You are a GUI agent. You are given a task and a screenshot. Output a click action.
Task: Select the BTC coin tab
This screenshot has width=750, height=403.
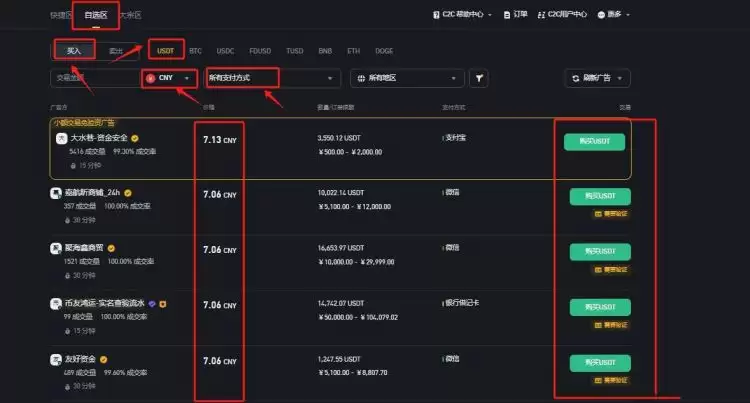pyautogui.click(x=195, y=51)
